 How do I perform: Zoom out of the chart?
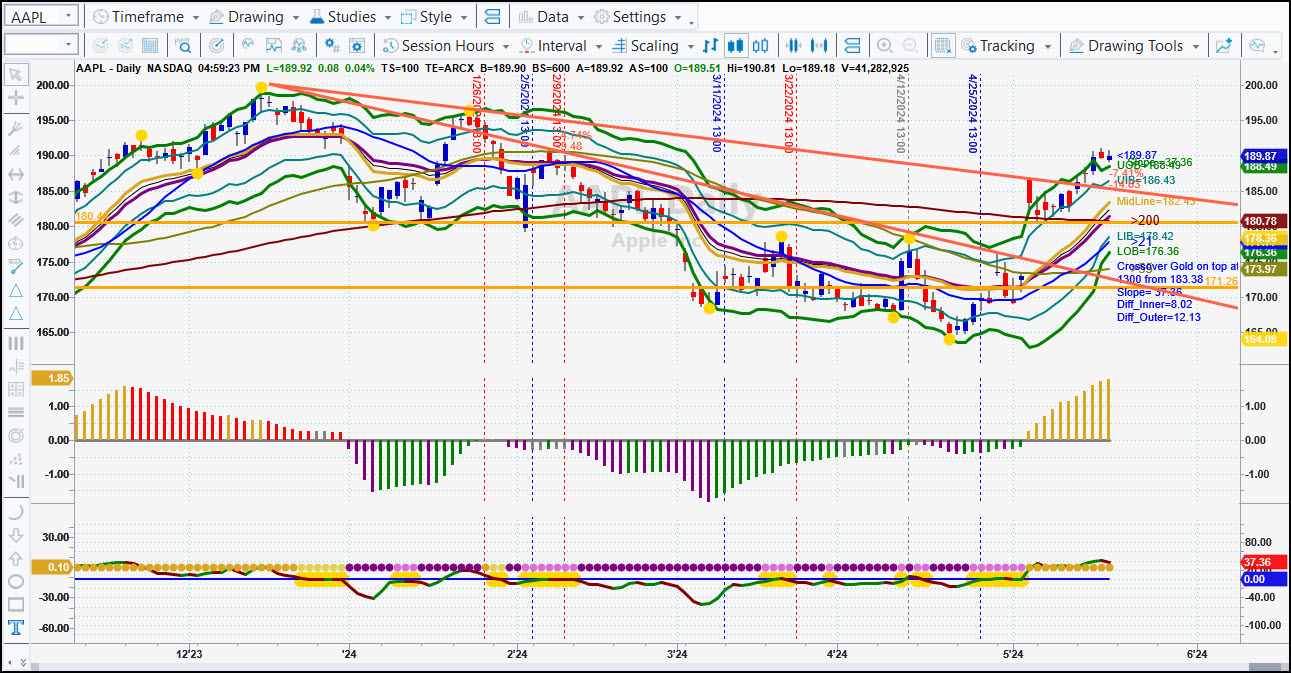910,46
